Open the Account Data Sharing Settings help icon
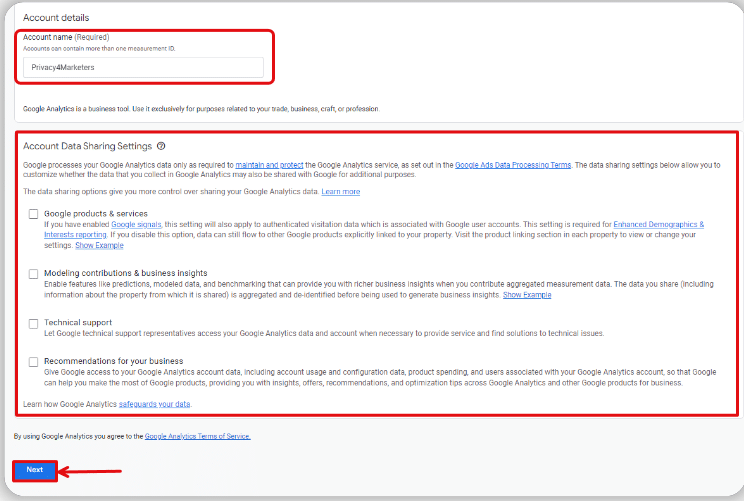Screen dimensions: 744x501 (161, 146)
